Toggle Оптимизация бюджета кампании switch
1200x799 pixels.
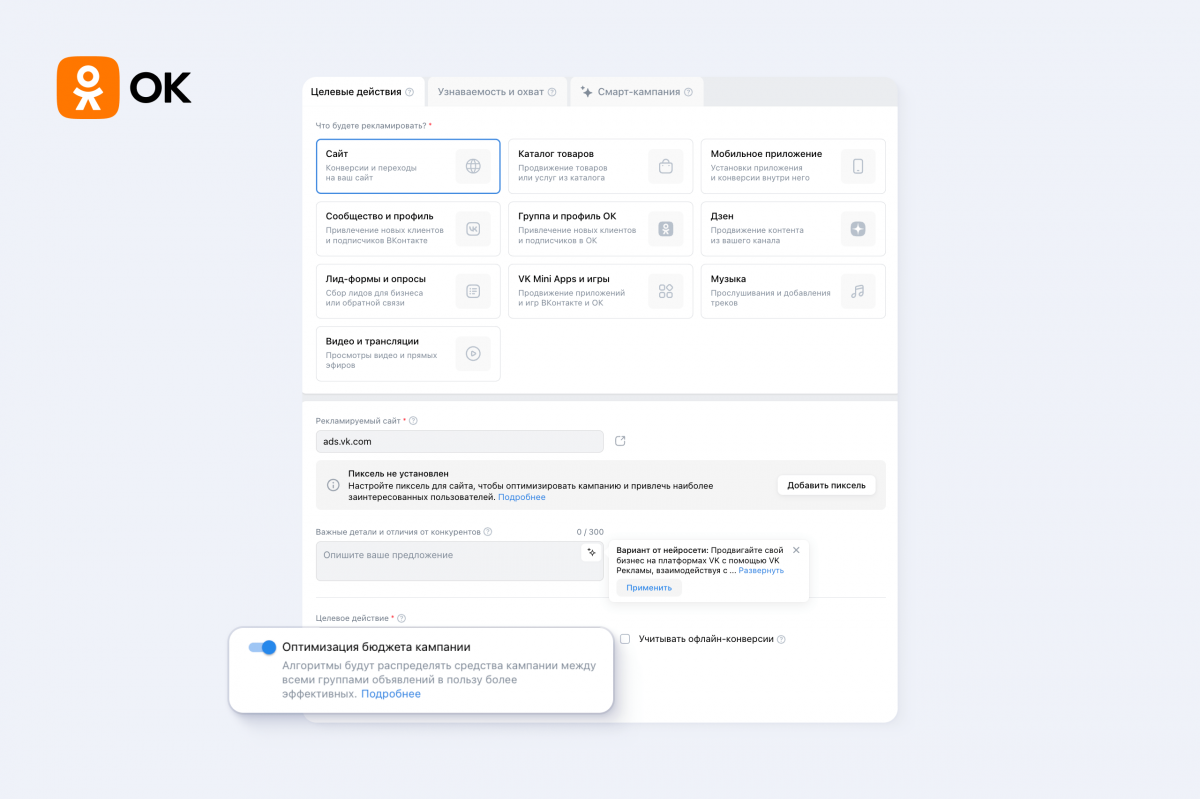[262, 647]
